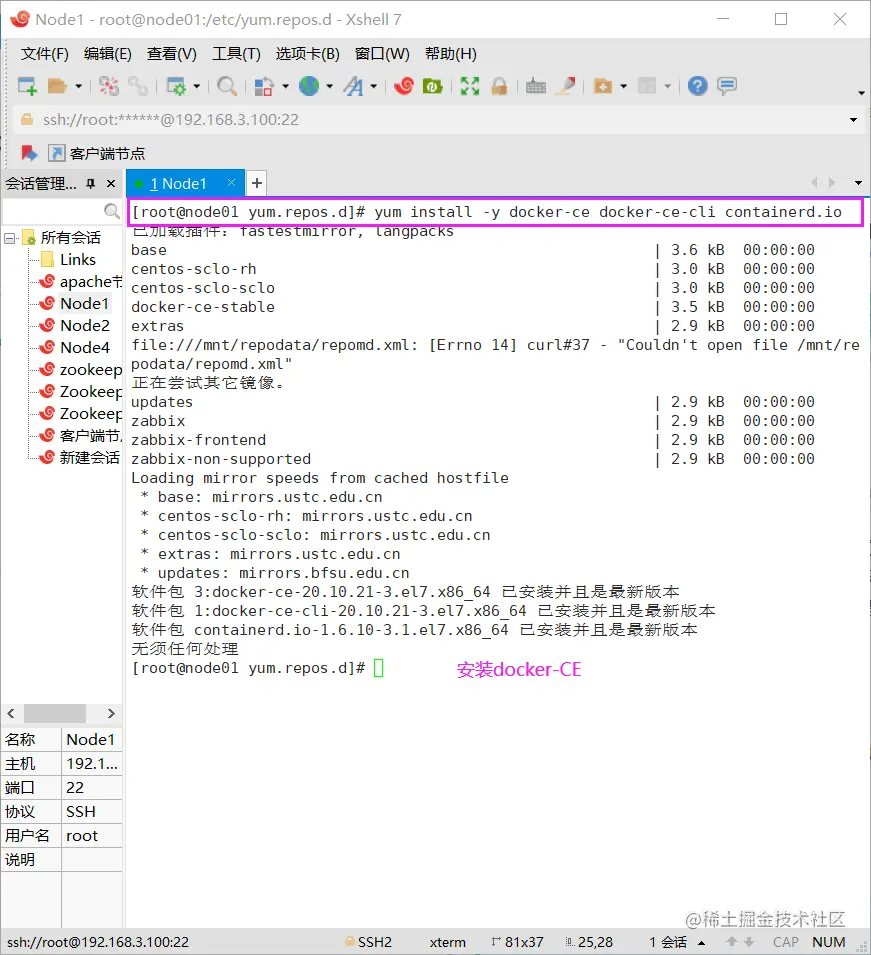The width and height of the screenshot is (871, 955).
Task: Pin the session manager panel
Action: 91,183
